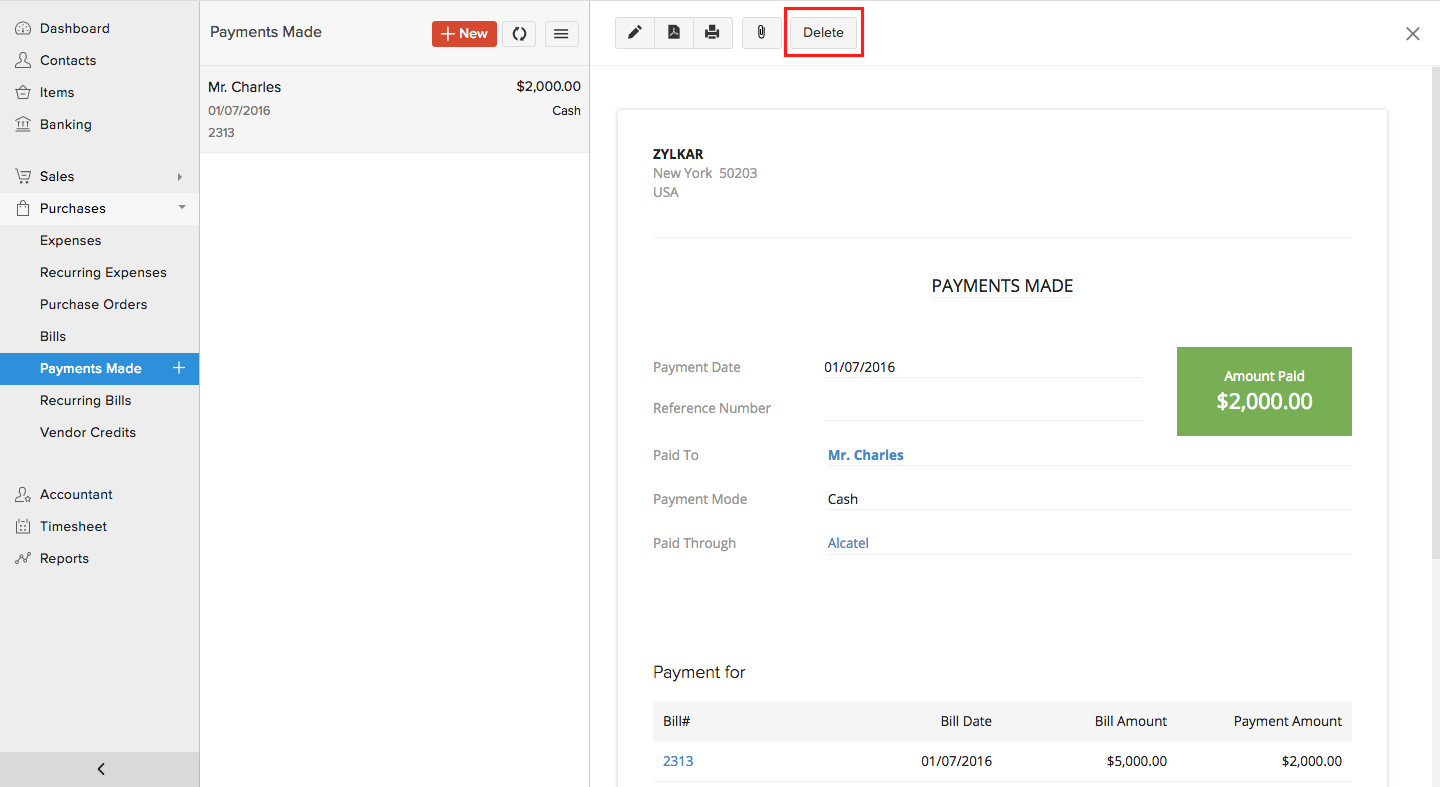Screen dimensions: 1440x787
Task: Create a payment with the New button
Action: [464, 33]
